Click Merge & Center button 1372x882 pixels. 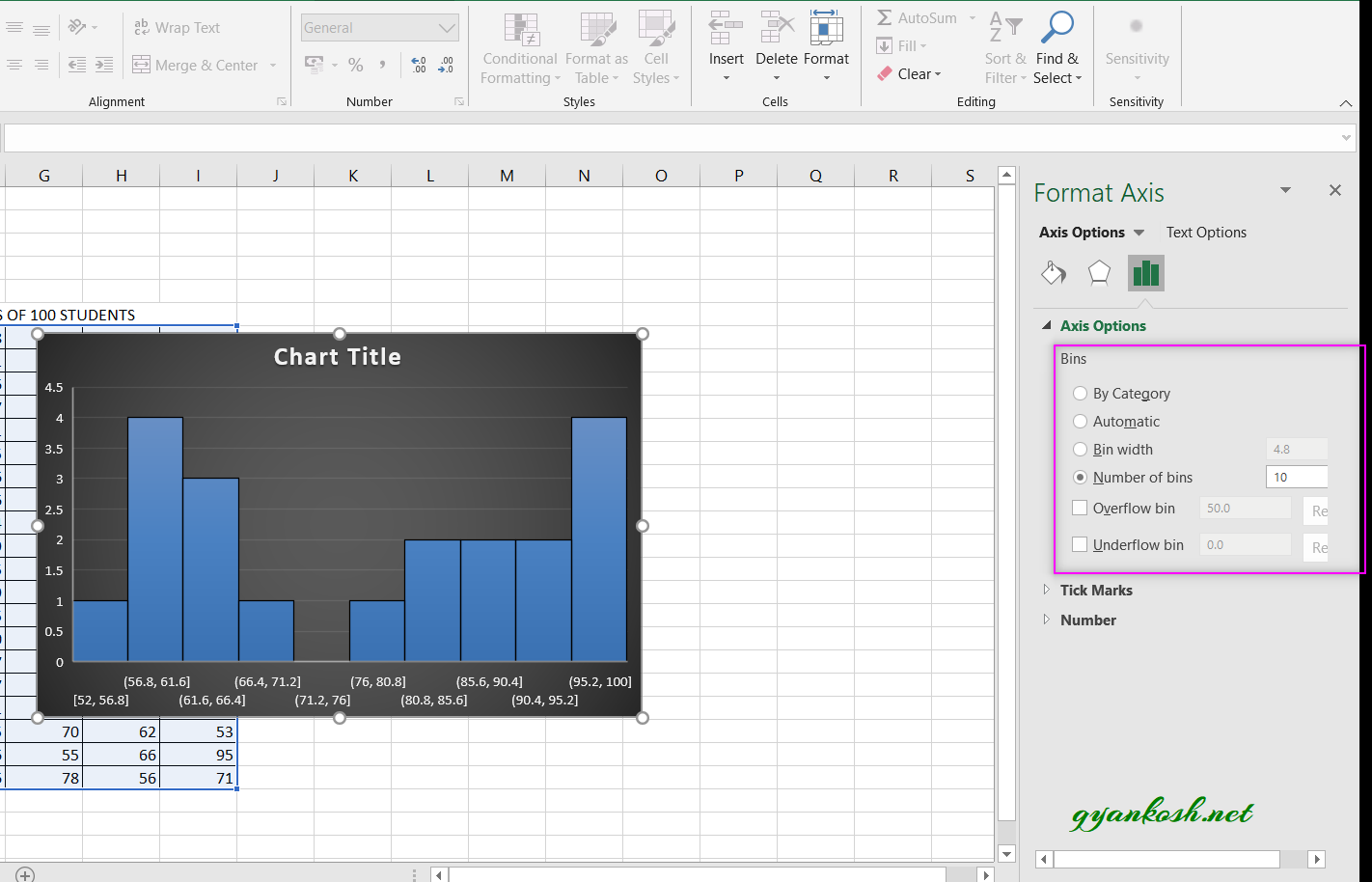pos(196,65)
